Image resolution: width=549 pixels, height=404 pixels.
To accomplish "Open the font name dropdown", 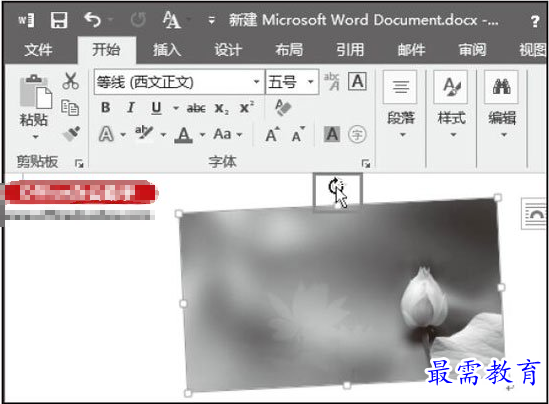I will [257, 82].
